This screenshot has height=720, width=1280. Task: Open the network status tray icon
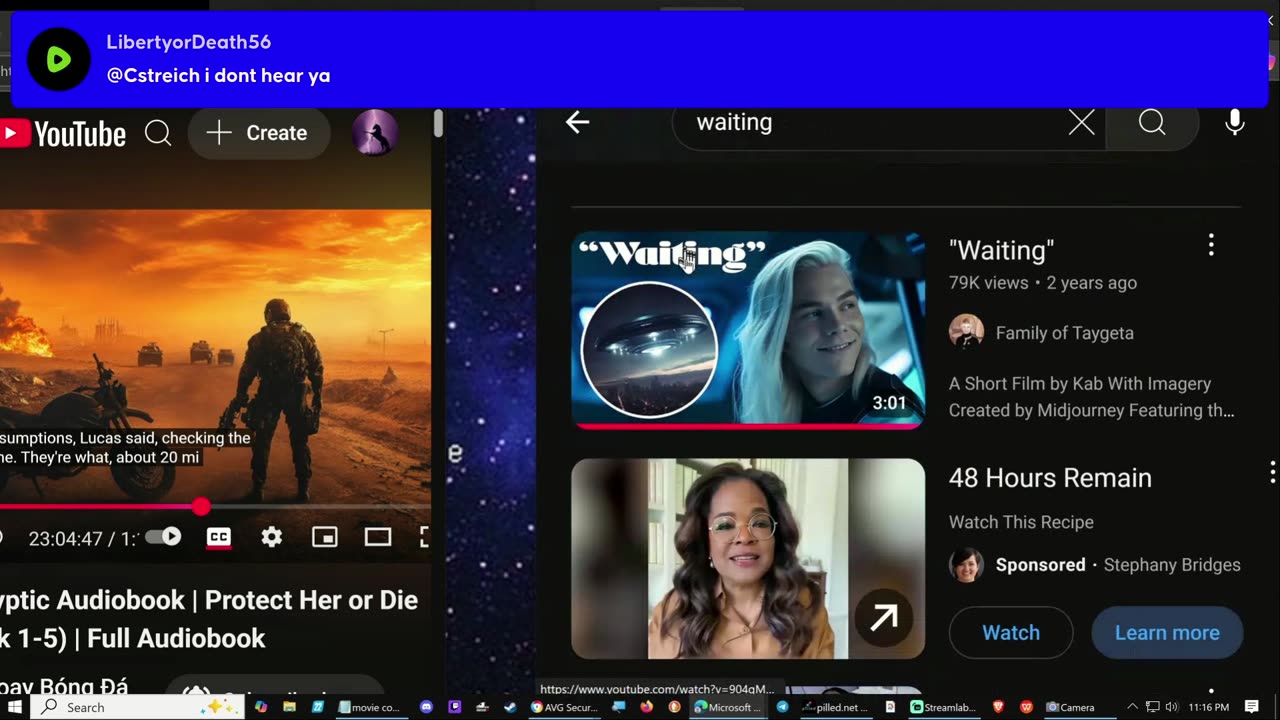1152,707
